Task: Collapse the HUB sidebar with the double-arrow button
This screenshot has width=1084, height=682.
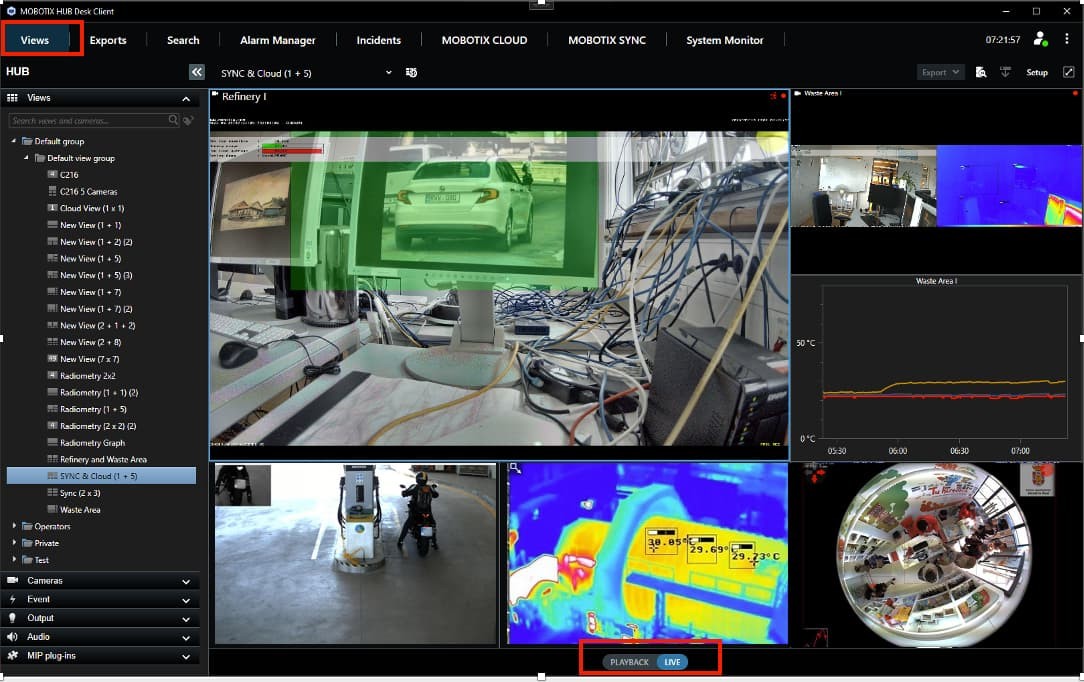Action: coord(197,72)
